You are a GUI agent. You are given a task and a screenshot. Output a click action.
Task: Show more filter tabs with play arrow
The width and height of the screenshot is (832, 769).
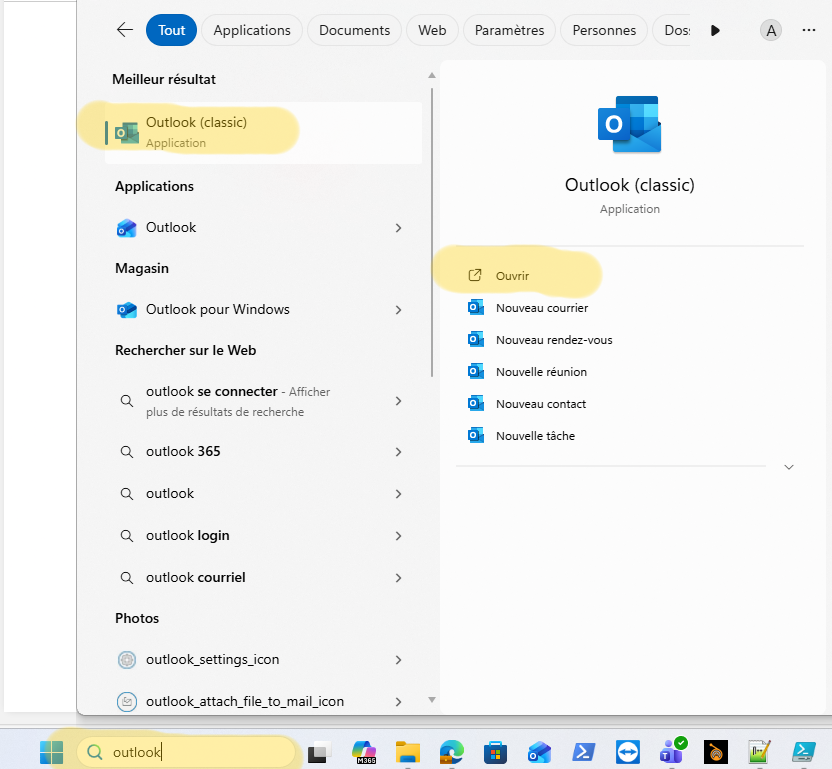coord(715,30)
